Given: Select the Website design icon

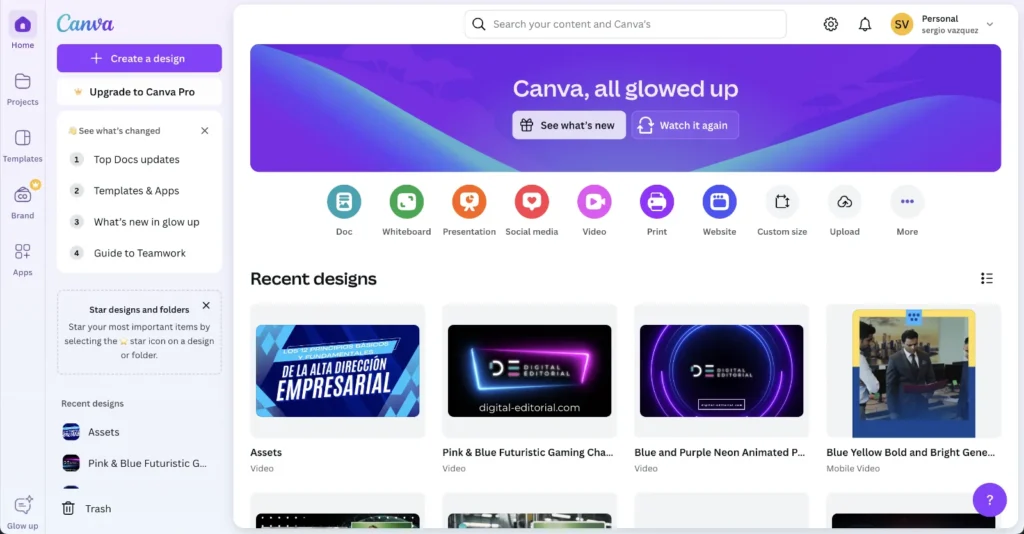Looking at the screenshot, I should [719, 202].
